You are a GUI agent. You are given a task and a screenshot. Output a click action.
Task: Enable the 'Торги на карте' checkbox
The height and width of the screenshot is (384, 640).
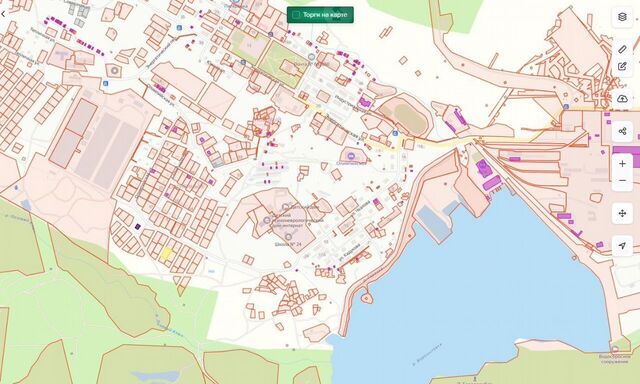tap(296, 15)
